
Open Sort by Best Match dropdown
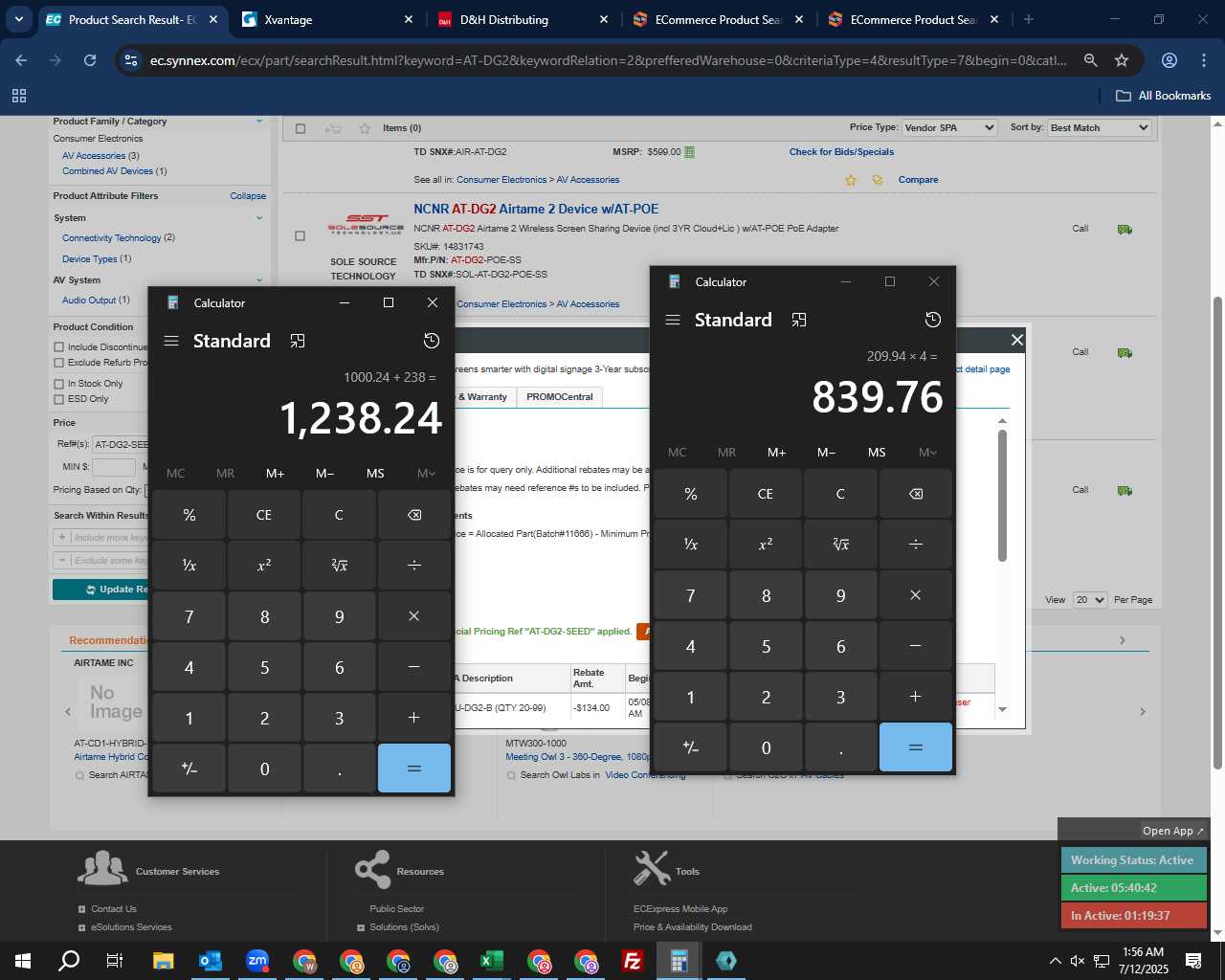point(1099,127)
